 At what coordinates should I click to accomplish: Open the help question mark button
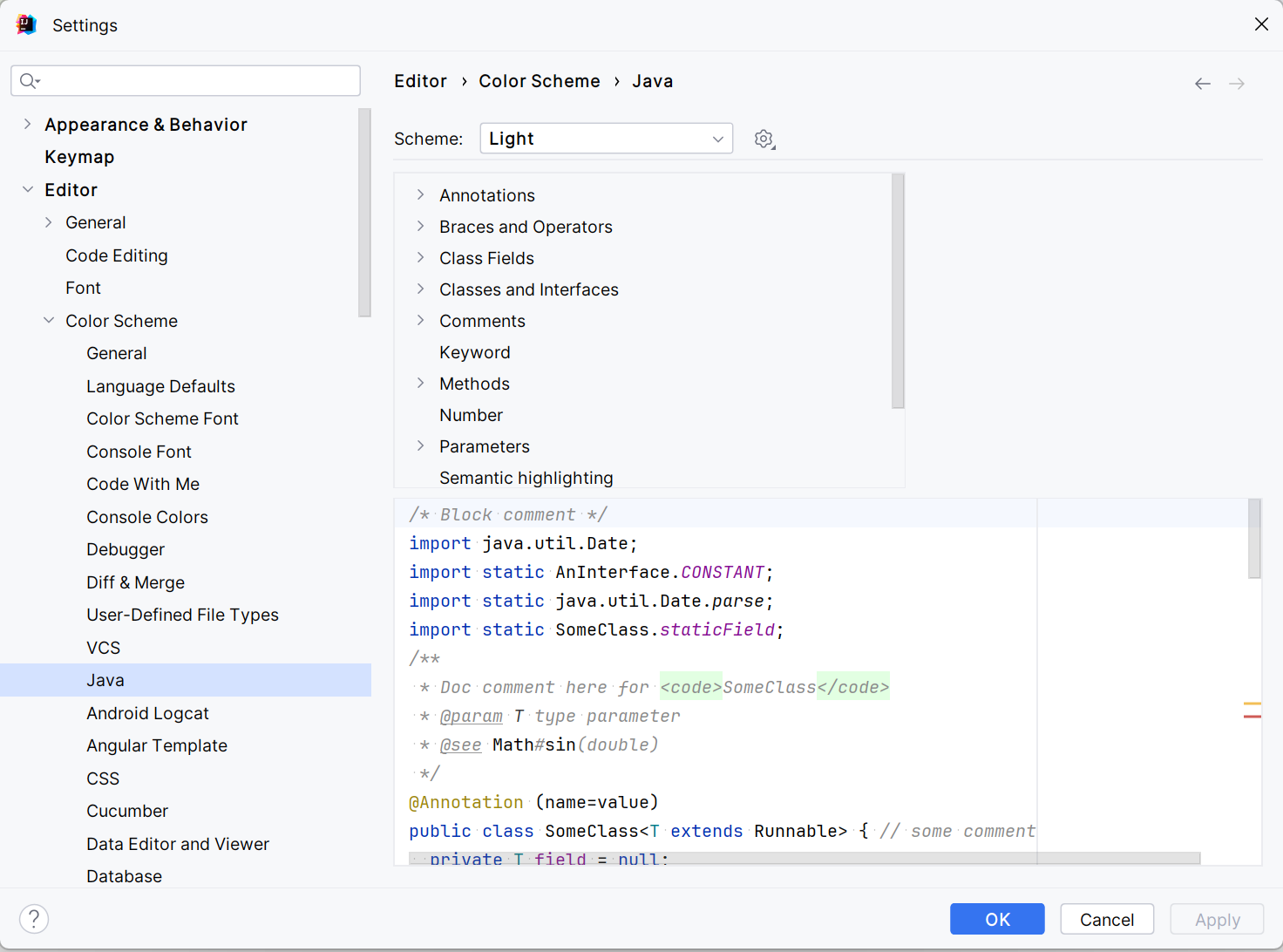point(34,919)
